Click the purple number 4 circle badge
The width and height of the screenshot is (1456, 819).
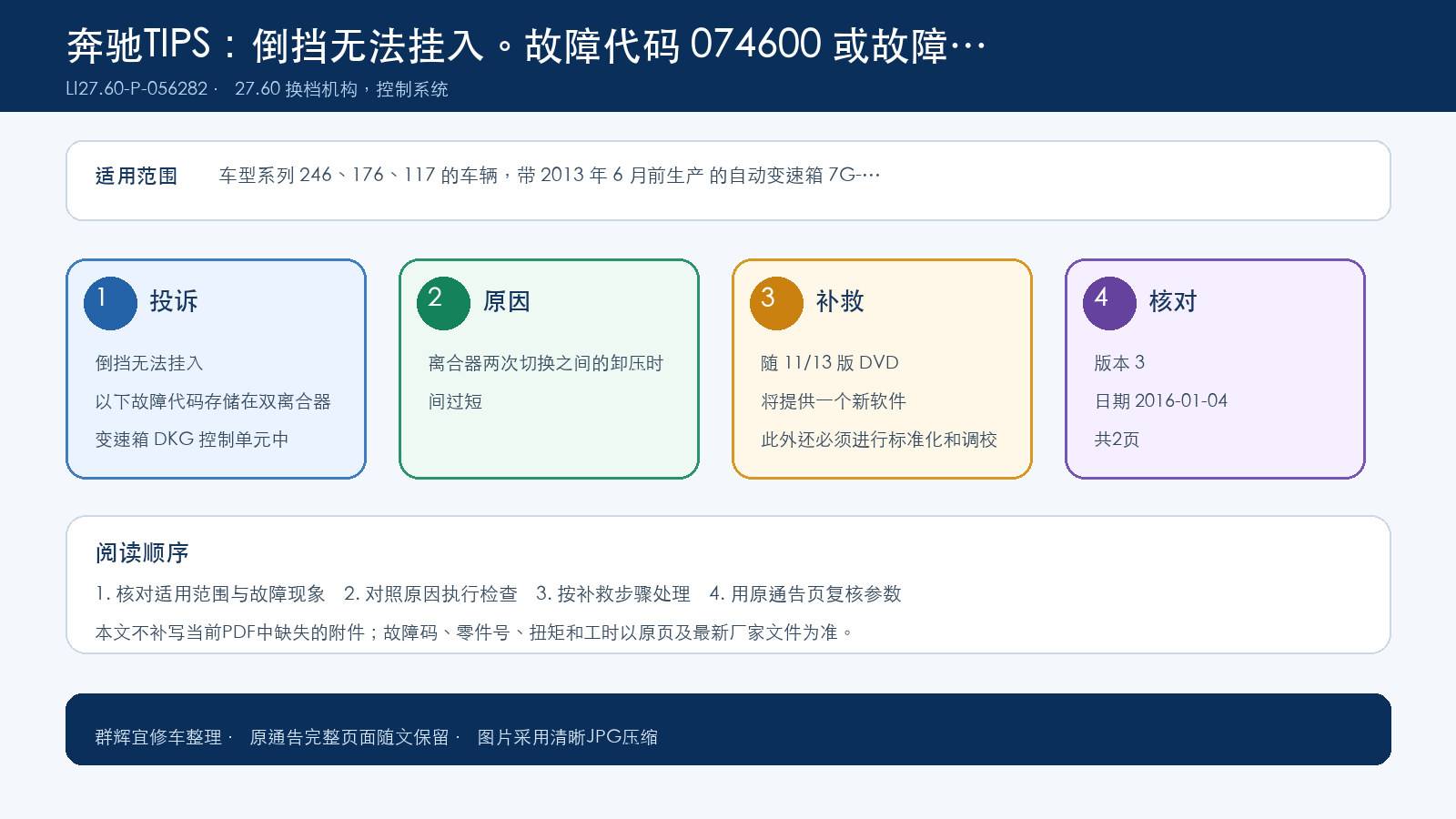click(1109, 303)
